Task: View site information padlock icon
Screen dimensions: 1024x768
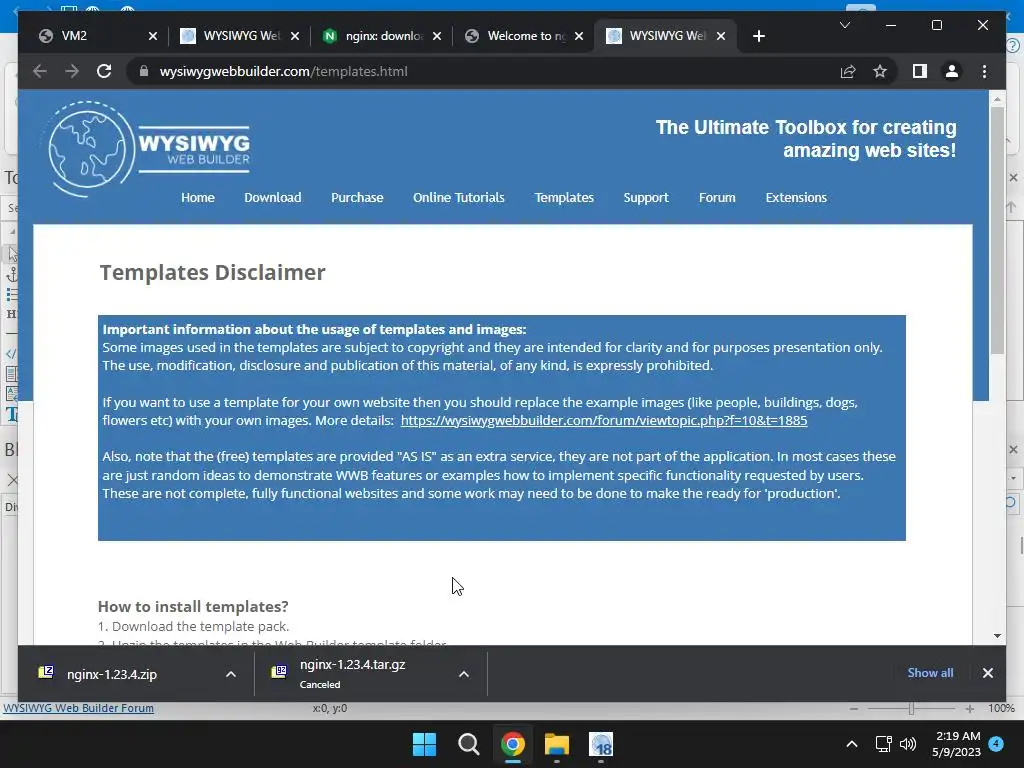Action: click(x=144, y=71)
